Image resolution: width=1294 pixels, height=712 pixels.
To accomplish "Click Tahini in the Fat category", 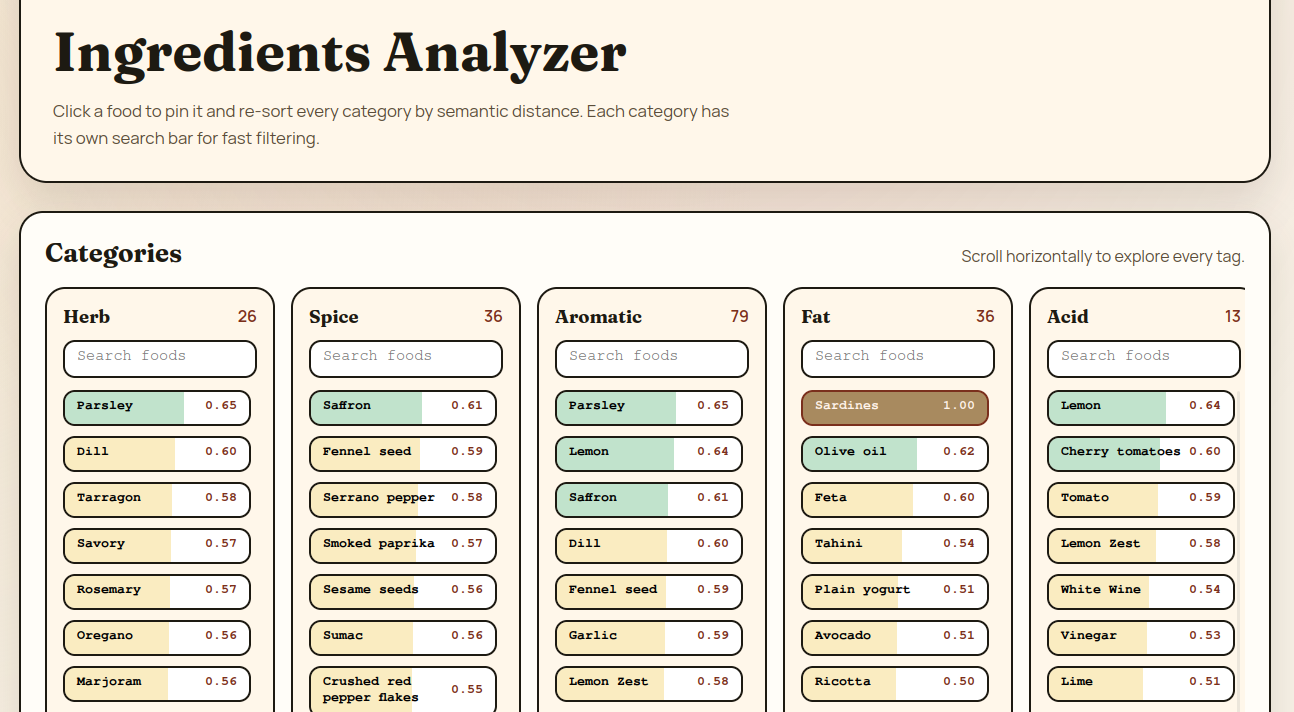I will pyautogui.click(x=894, y=545).
